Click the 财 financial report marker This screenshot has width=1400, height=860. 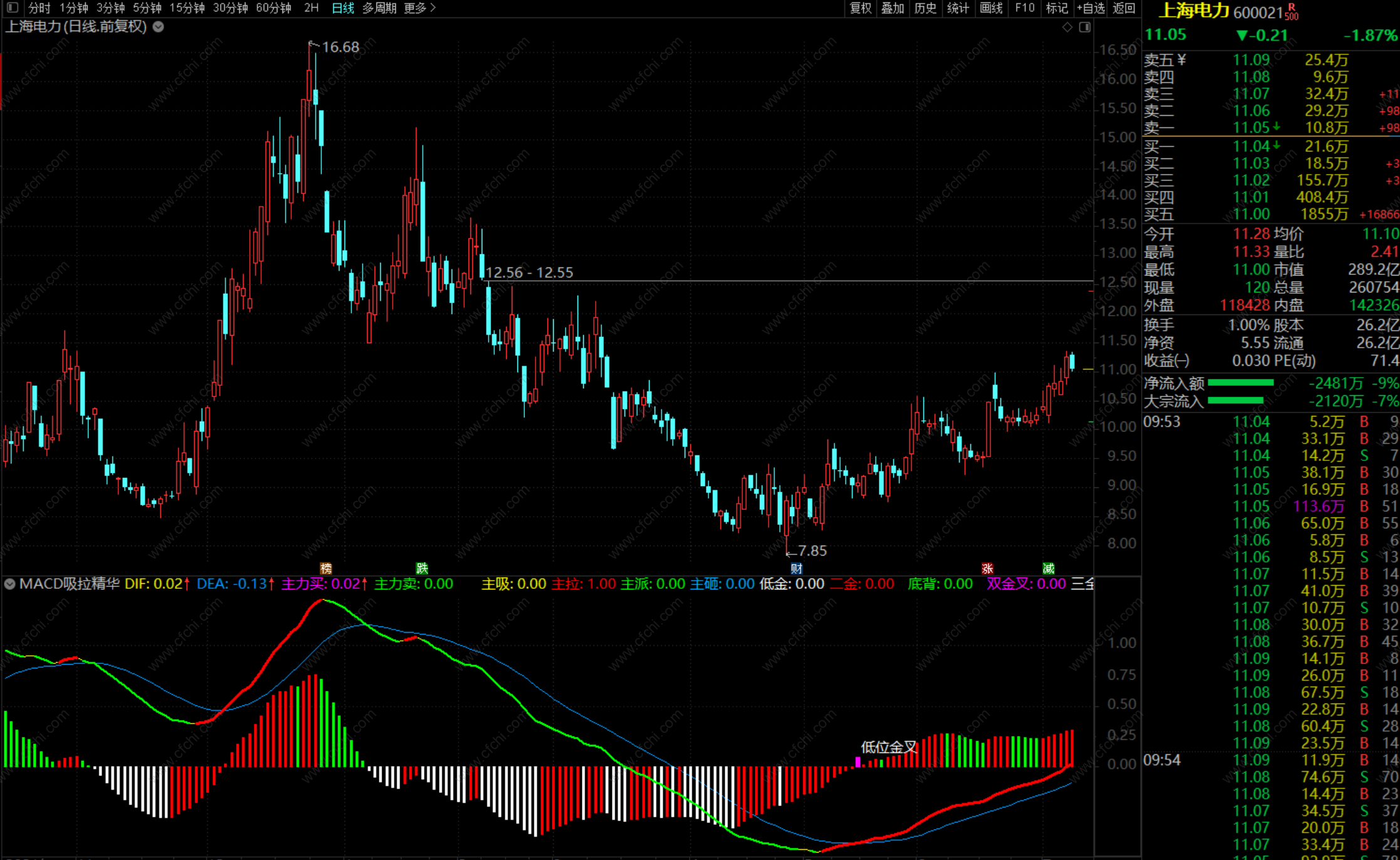[796, 568]
